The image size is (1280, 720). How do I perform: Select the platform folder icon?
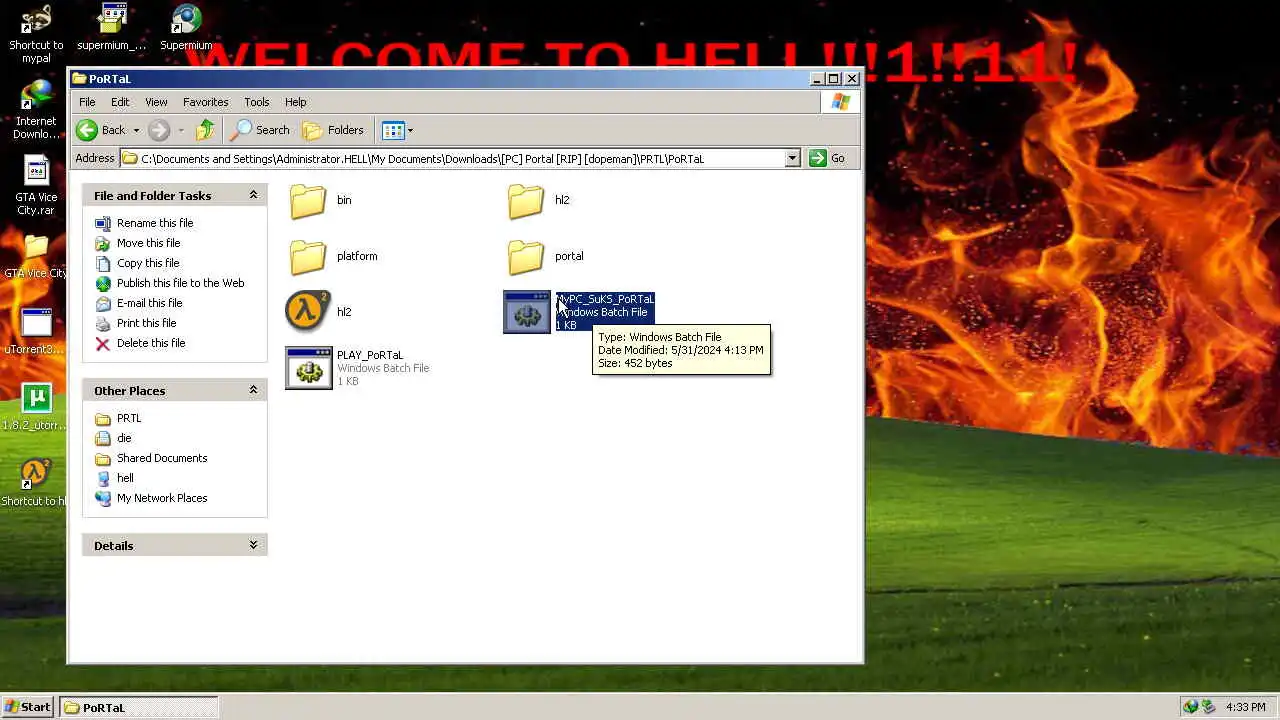point(308,256)
